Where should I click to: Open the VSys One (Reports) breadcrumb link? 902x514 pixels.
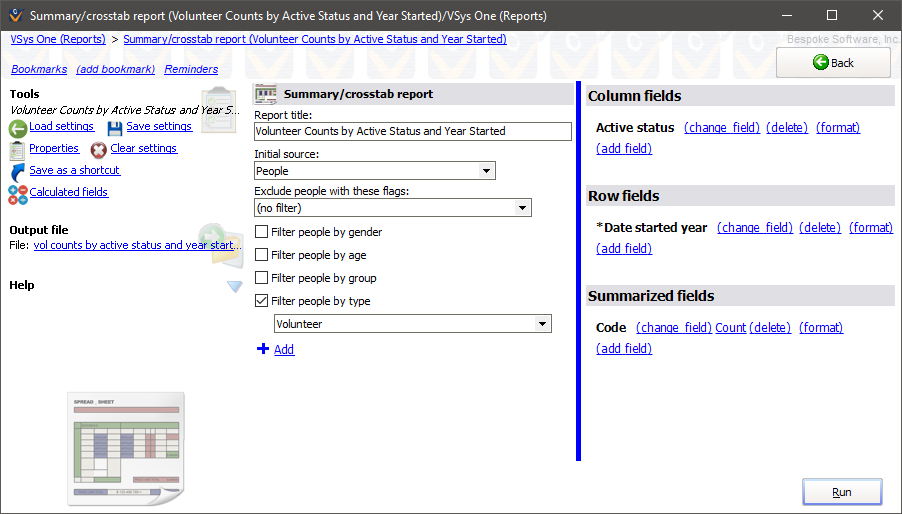(x=58, y=39)
